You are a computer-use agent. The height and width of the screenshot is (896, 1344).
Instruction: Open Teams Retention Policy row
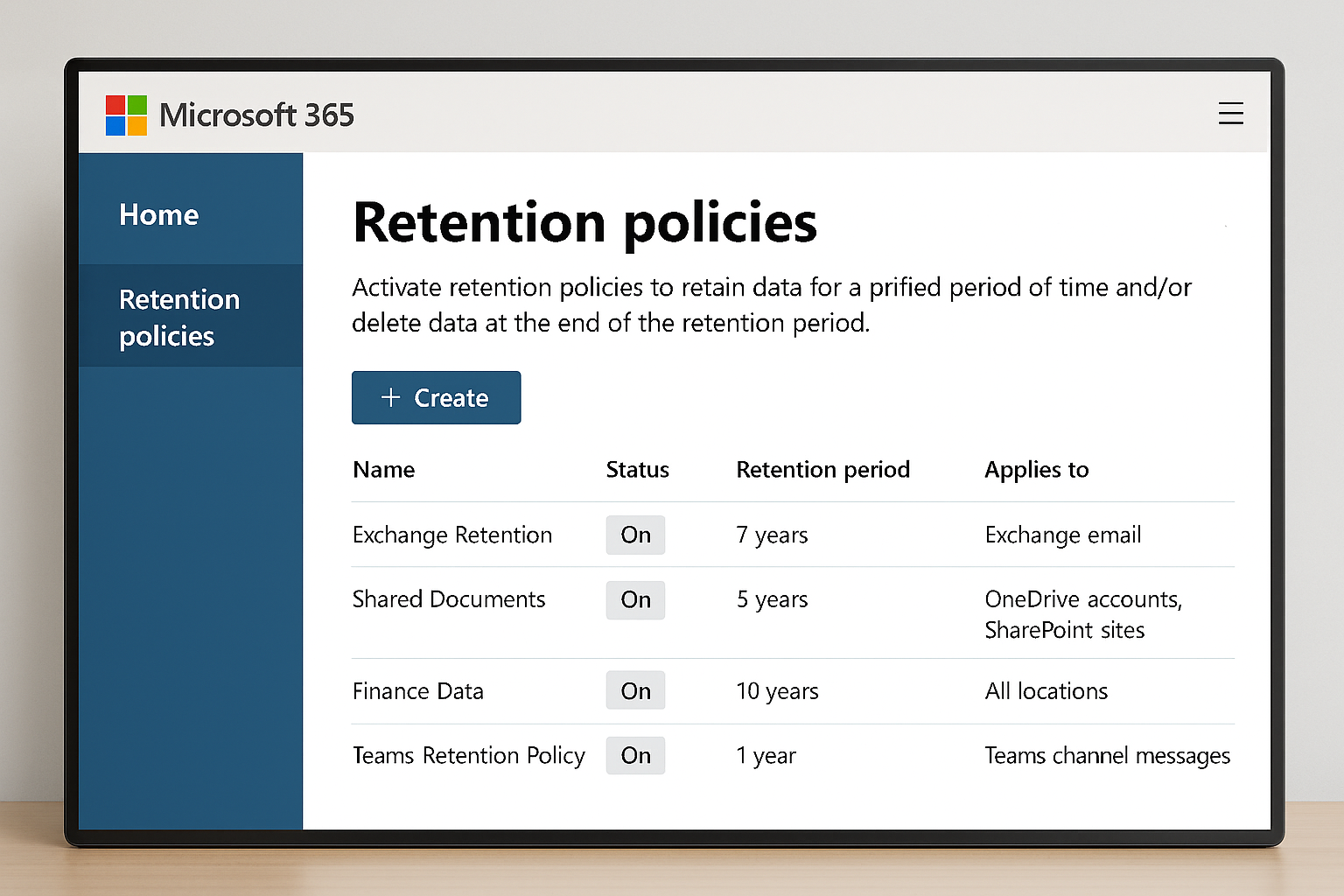pos(468,755)
